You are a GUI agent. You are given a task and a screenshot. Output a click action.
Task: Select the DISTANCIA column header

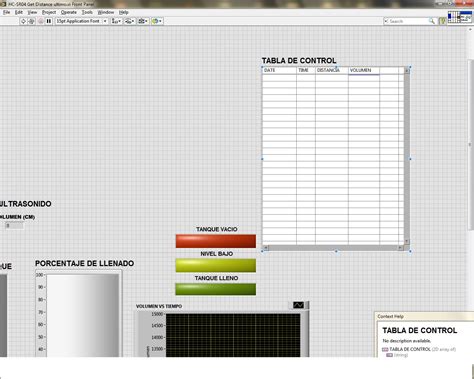332,70
